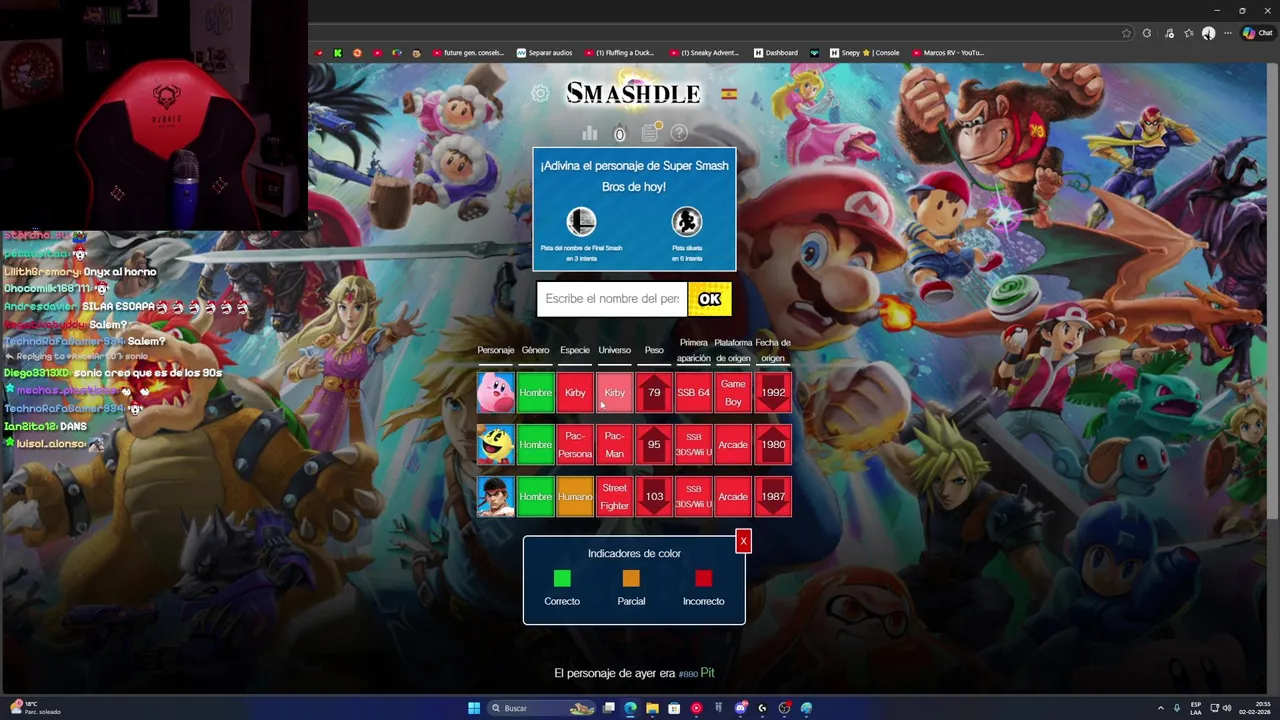The width and height of the screenshot is (1280, 720).
Task: Open the green K bookmark icon
Action: point(338,53)
